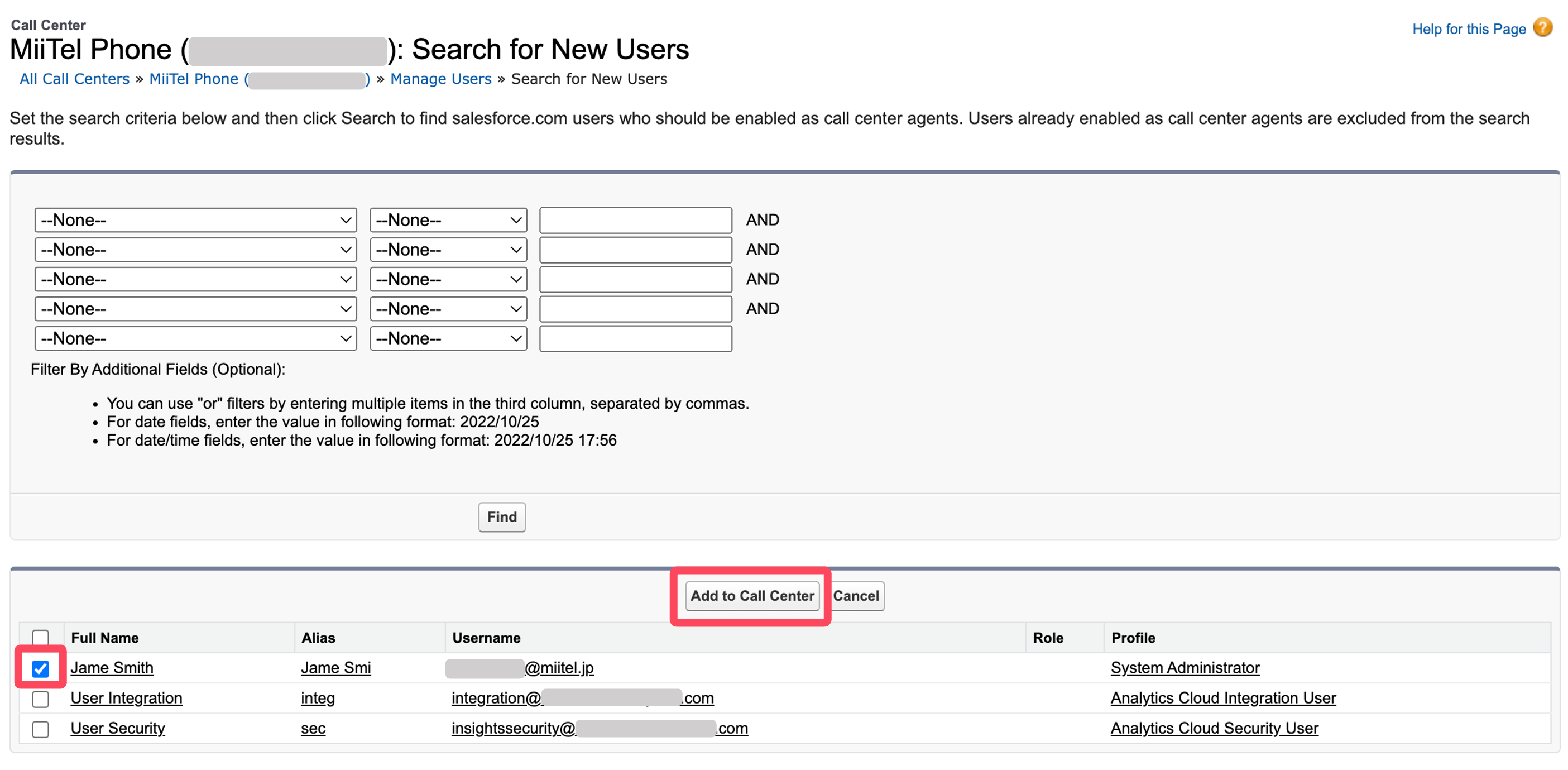Open fourth row field dropdown
This screenshot has width=1568, height=770.
pyautogui.click(x=195, y=309)
